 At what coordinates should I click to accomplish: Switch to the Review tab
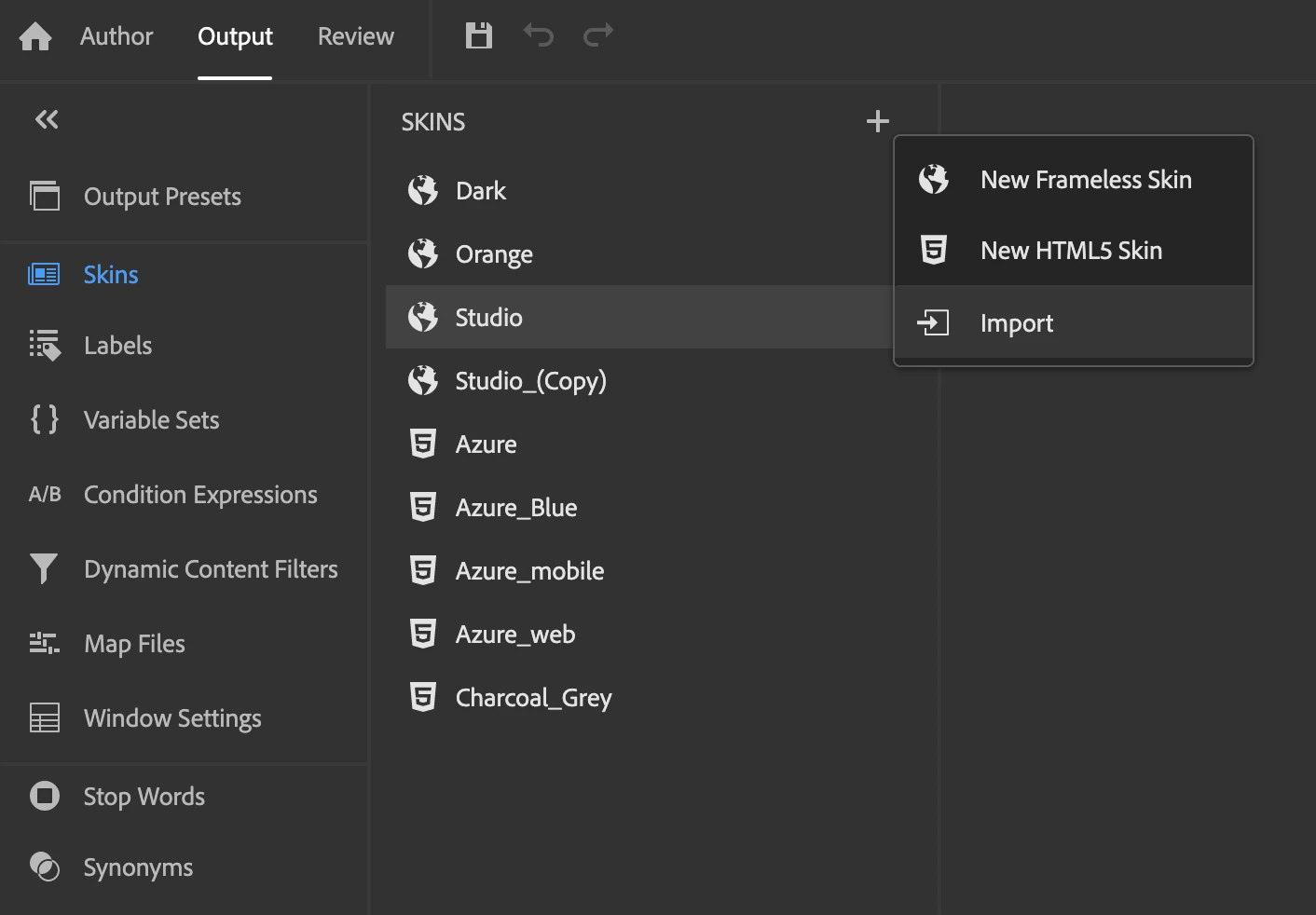point(355,36)
